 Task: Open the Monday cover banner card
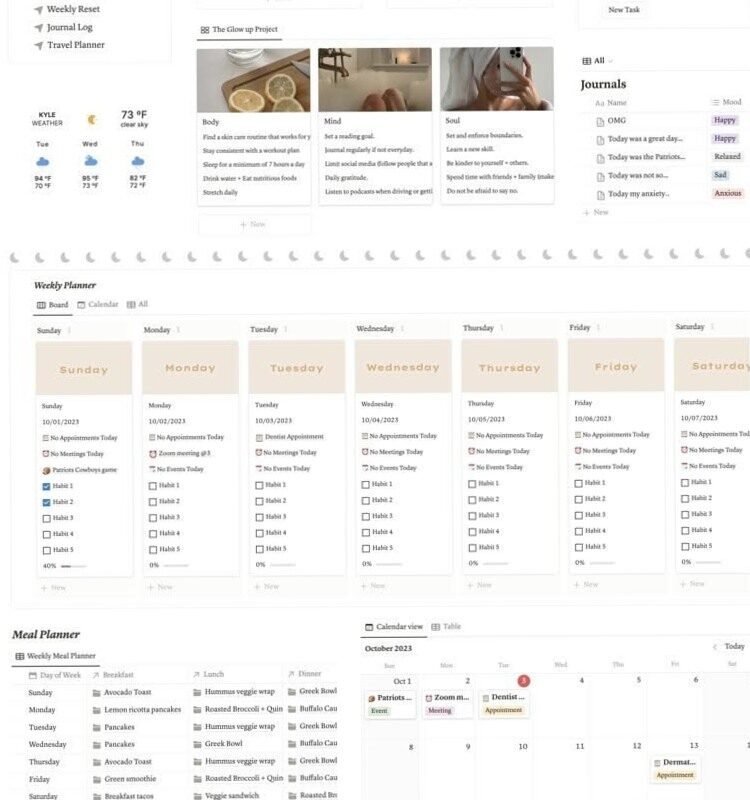[x=190, y=367]
